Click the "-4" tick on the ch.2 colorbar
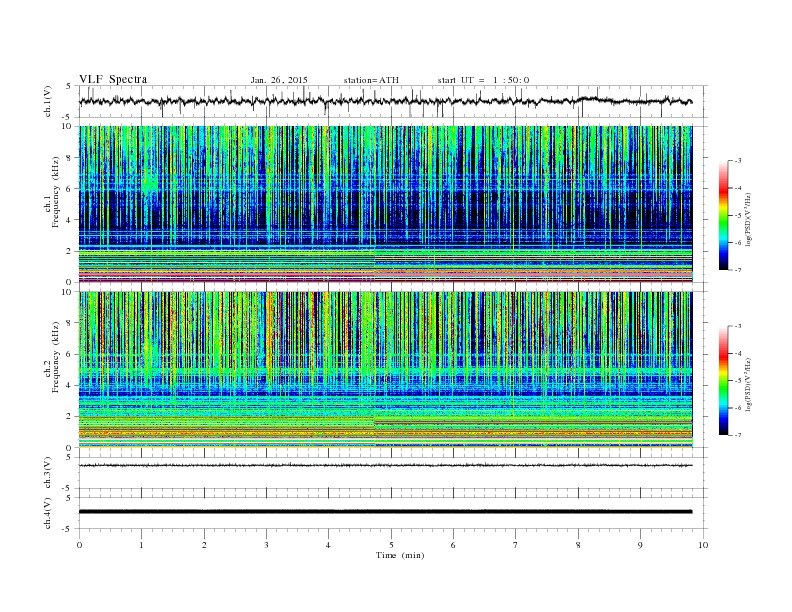This screenshot has height=612, width=792. 737,353
